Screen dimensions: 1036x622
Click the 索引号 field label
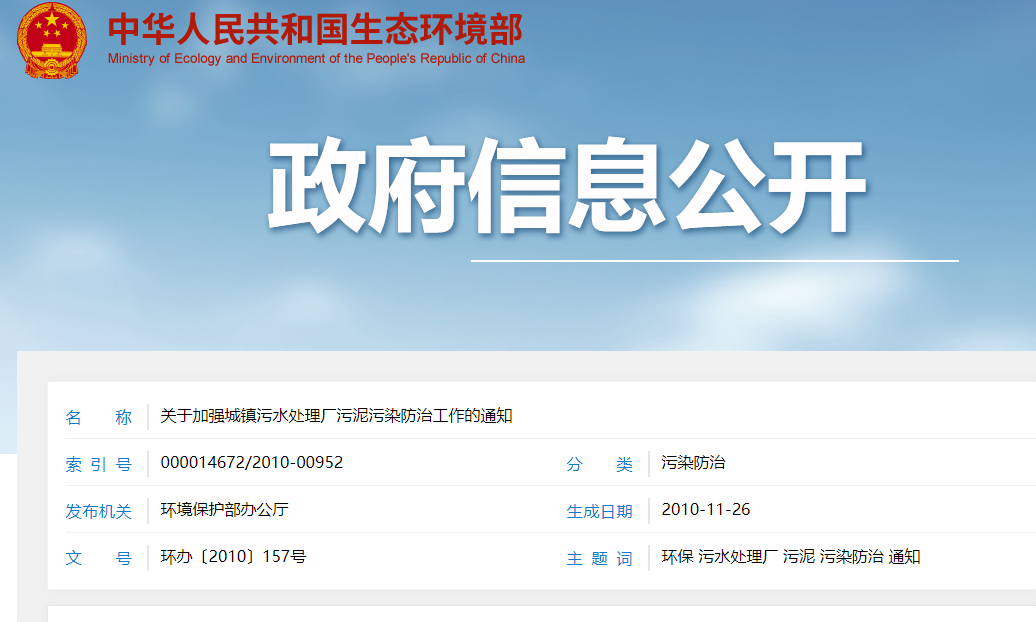(98, 464)
